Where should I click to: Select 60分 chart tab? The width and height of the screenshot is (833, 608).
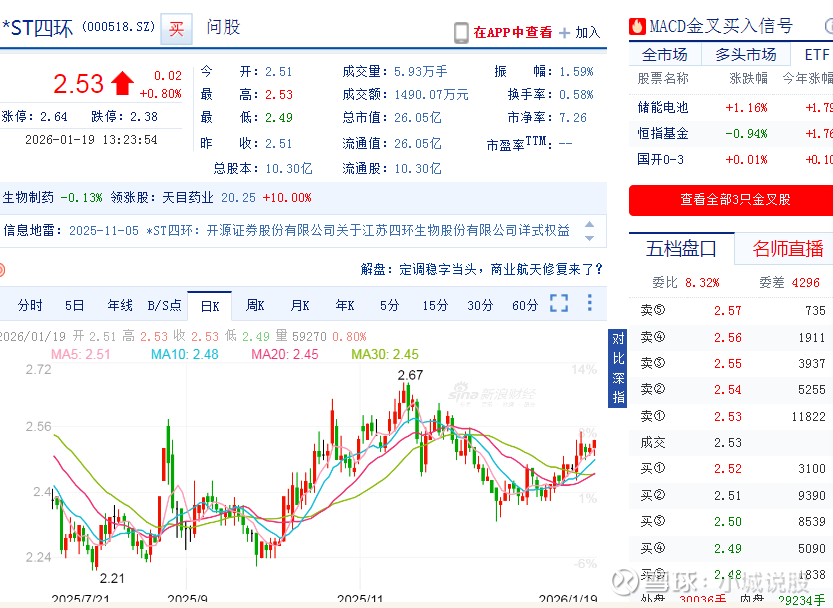(525, 305)
